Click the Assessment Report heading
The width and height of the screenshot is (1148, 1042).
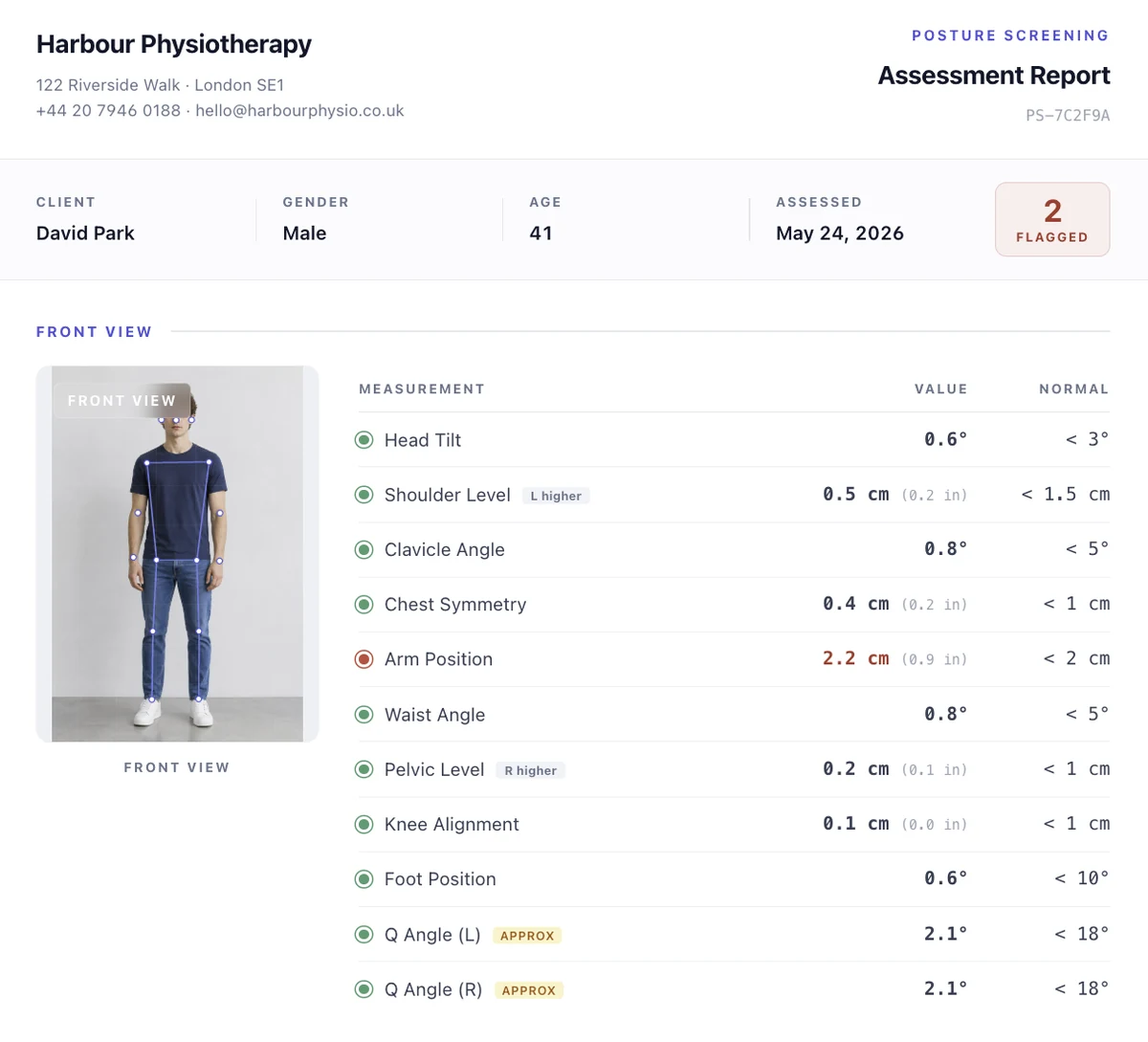pos(994,76)
